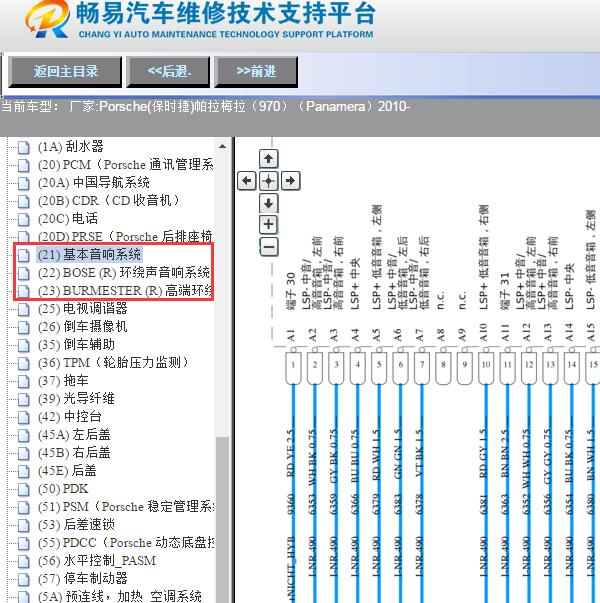This screenshot has height=603, width=600.
Task: Select (57) 停车制动器 entry
Action: click(83, 579)
